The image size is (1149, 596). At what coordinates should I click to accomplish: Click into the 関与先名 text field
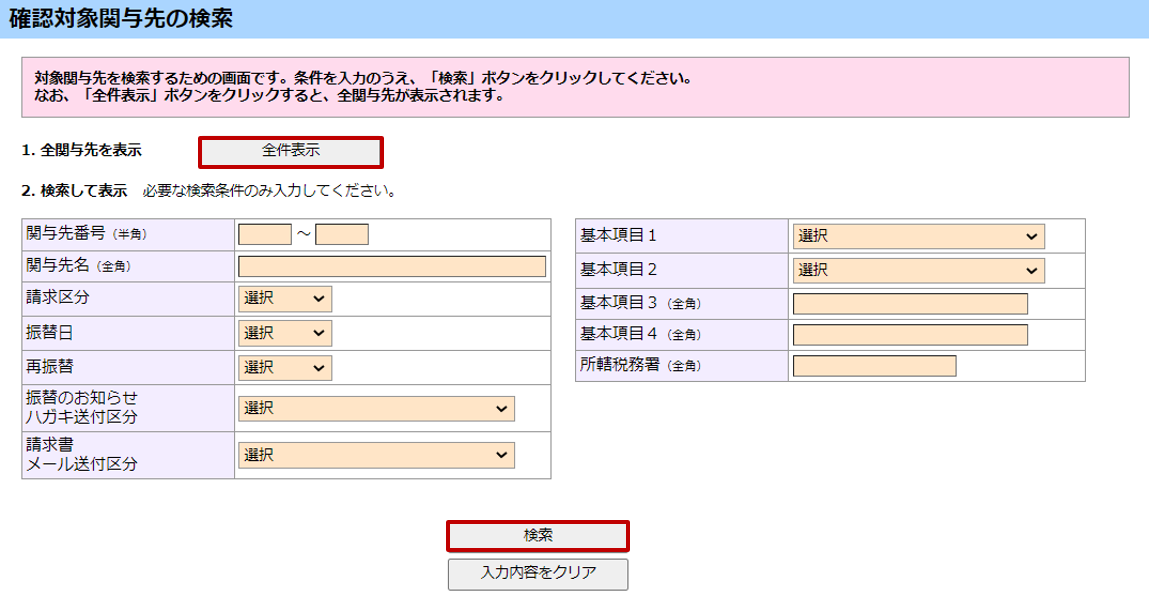point(392,266)
